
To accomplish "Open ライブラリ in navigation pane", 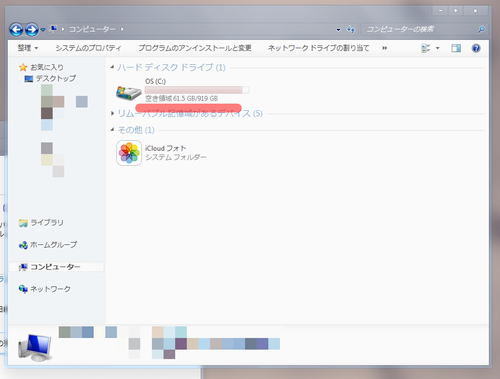I will [x=47, y=223].
